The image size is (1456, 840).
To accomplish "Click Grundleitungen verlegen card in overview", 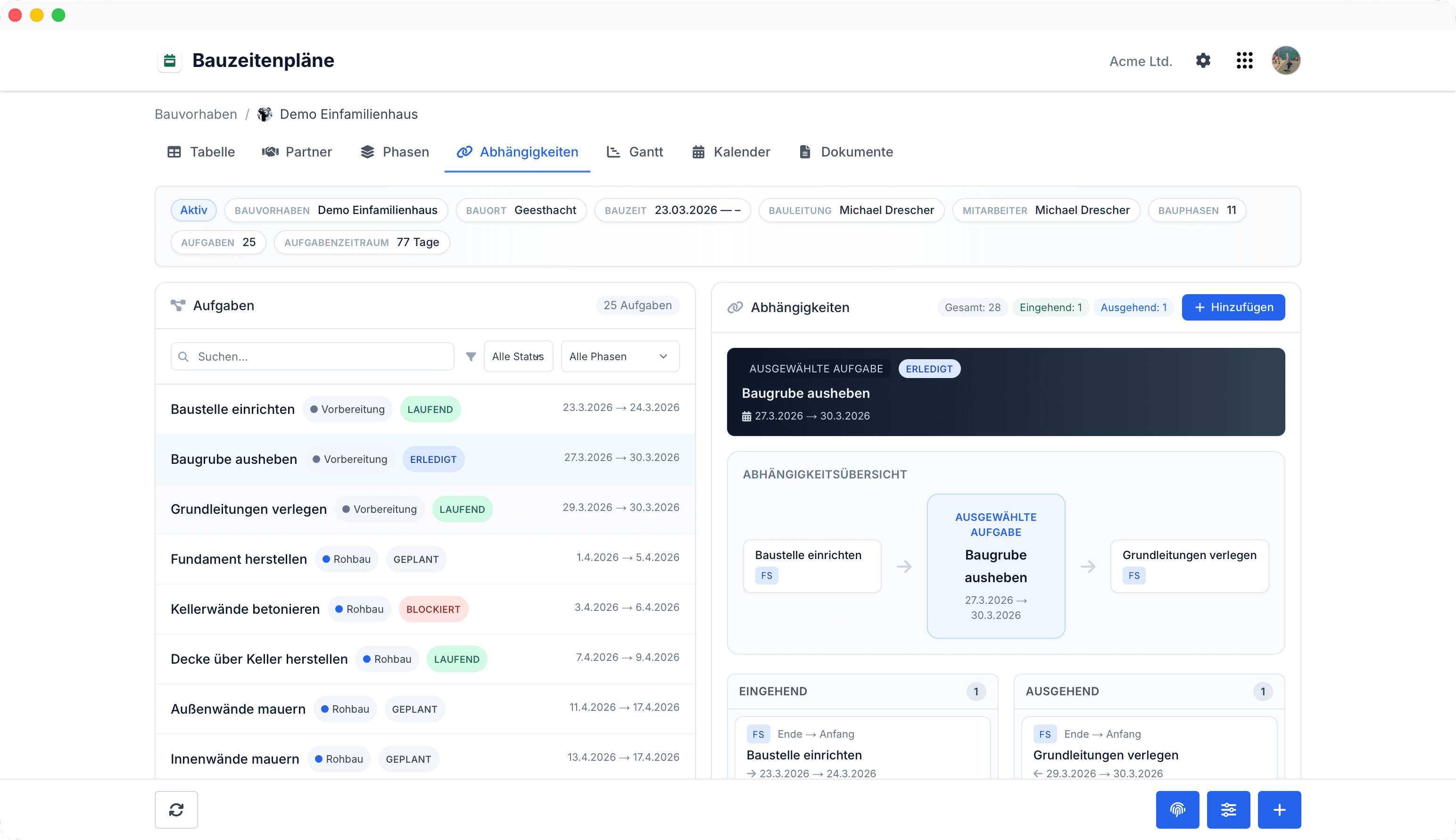I will (x=1190, y=565).
